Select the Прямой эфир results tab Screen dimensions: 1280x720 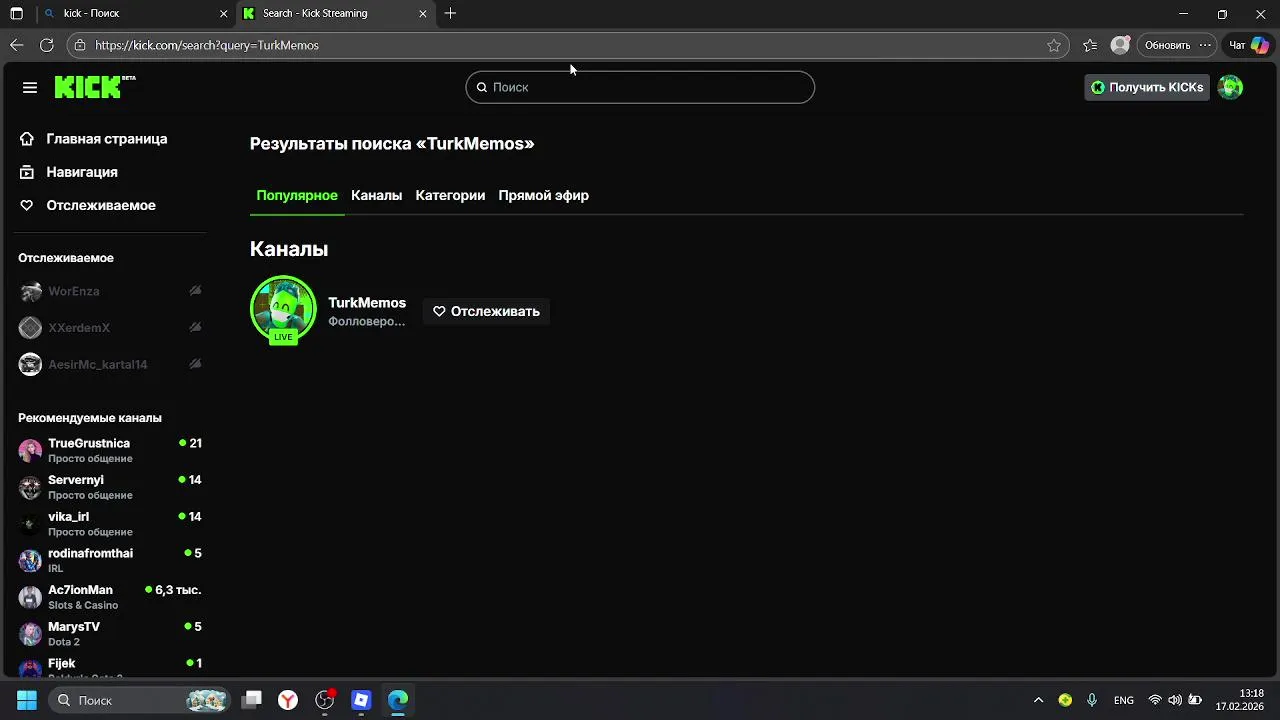click(x=543, y=195)
